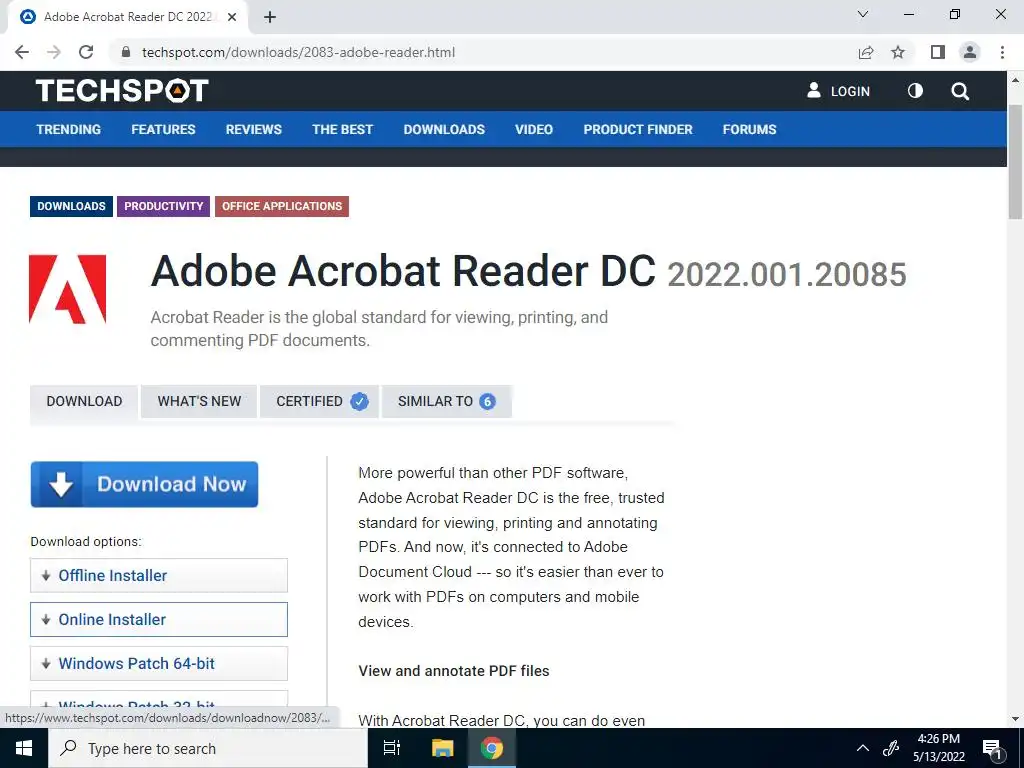Click version number 2022.001.20085

click(x=787, y=274)
